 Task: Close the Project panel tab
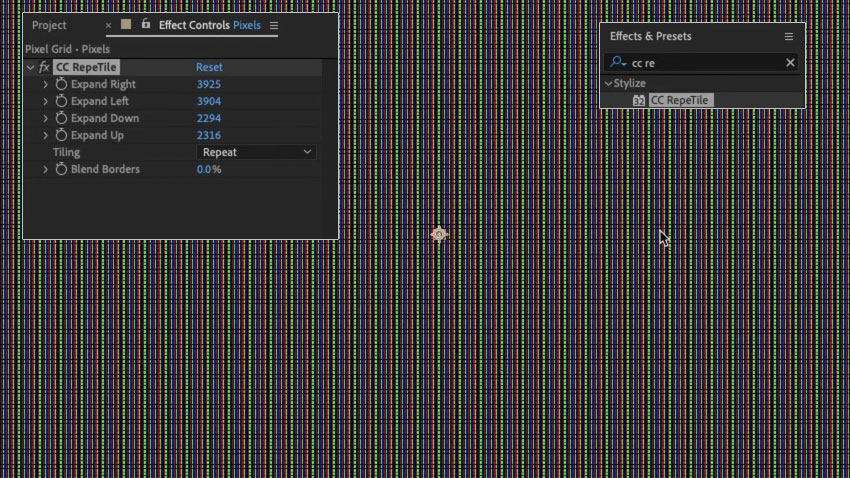click(108, 25)
